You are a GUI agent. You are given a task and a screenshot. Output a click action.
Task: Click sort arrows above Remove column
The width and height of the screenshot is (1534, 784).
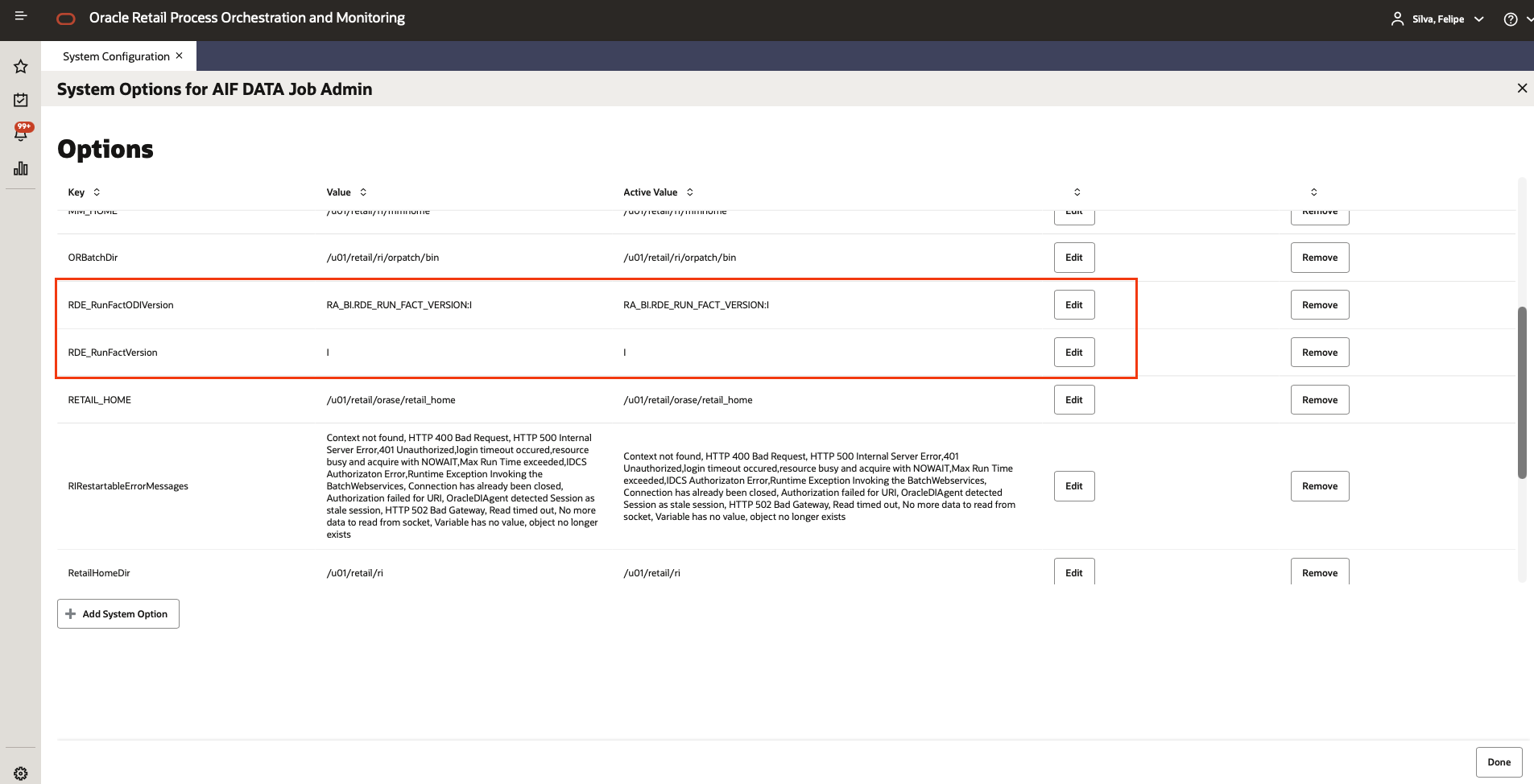[x=1314, y=192]
